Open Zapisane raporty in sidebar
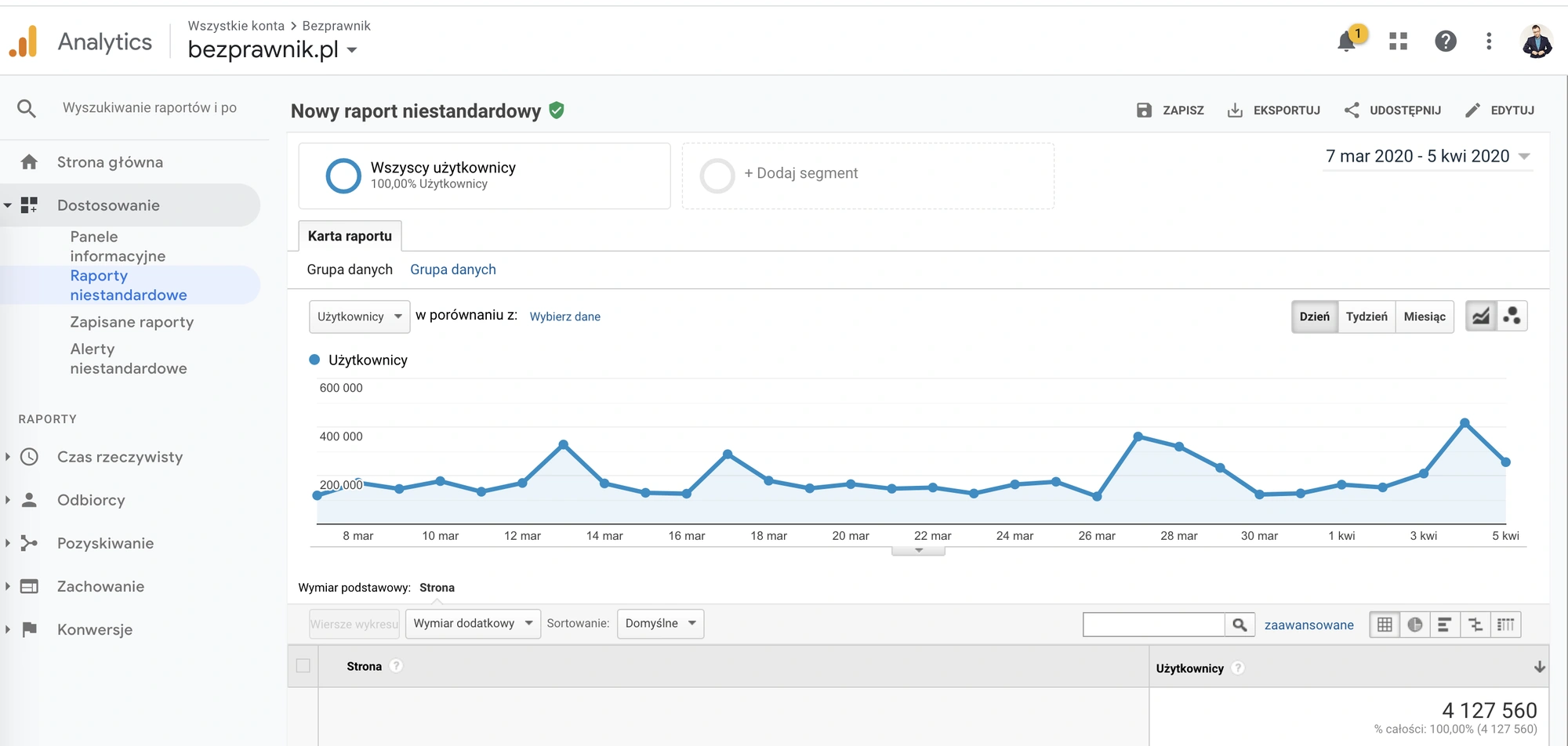 pos(132,322)
